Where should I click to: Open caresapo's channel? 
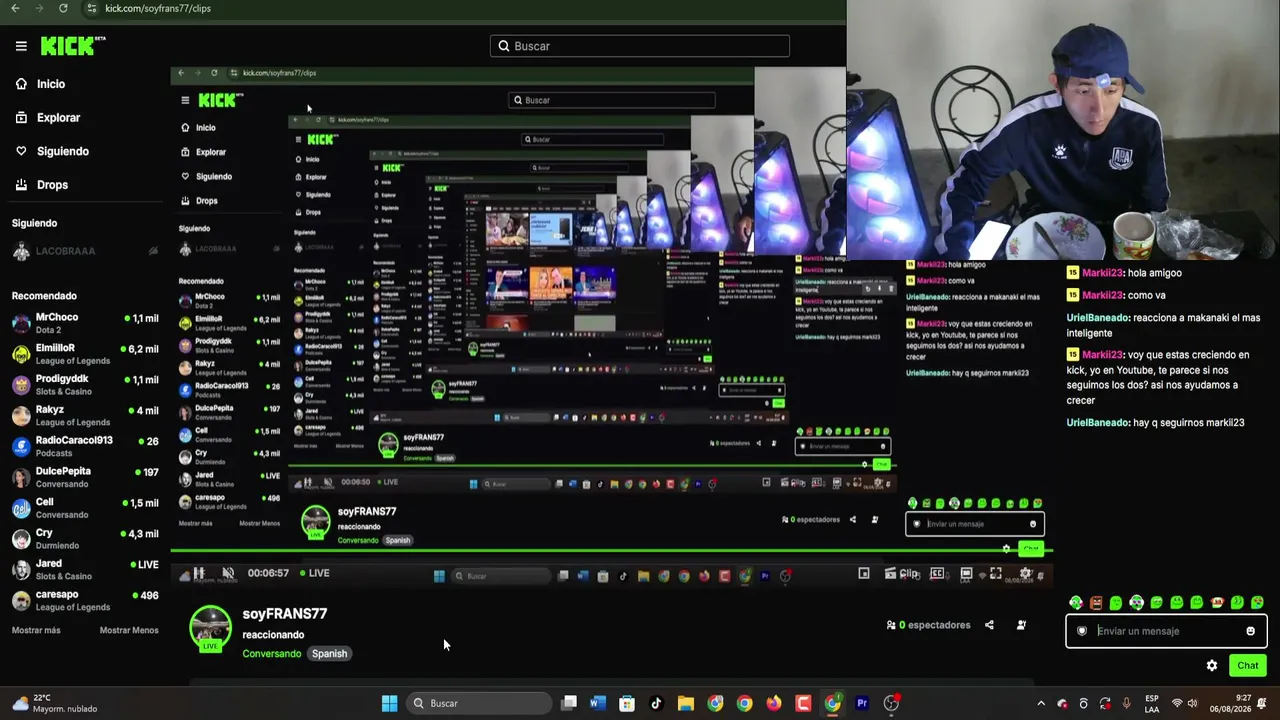85,600
